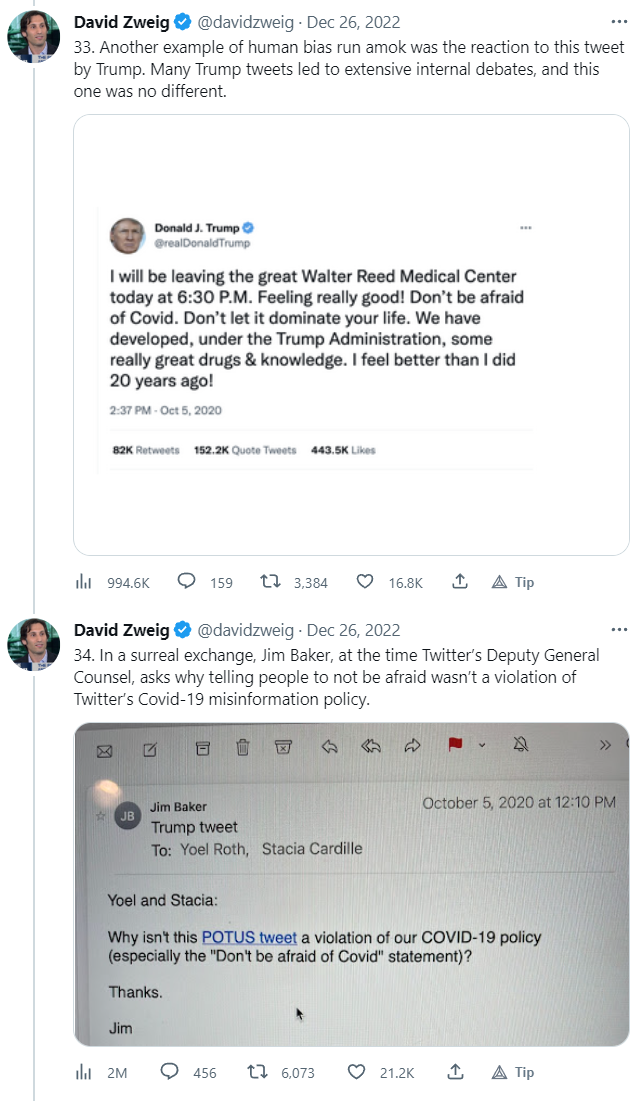The height and width of the screenshot is (1101, 635).
Task: Retweet the first David Zweig tweet
Action: [270, 582]
